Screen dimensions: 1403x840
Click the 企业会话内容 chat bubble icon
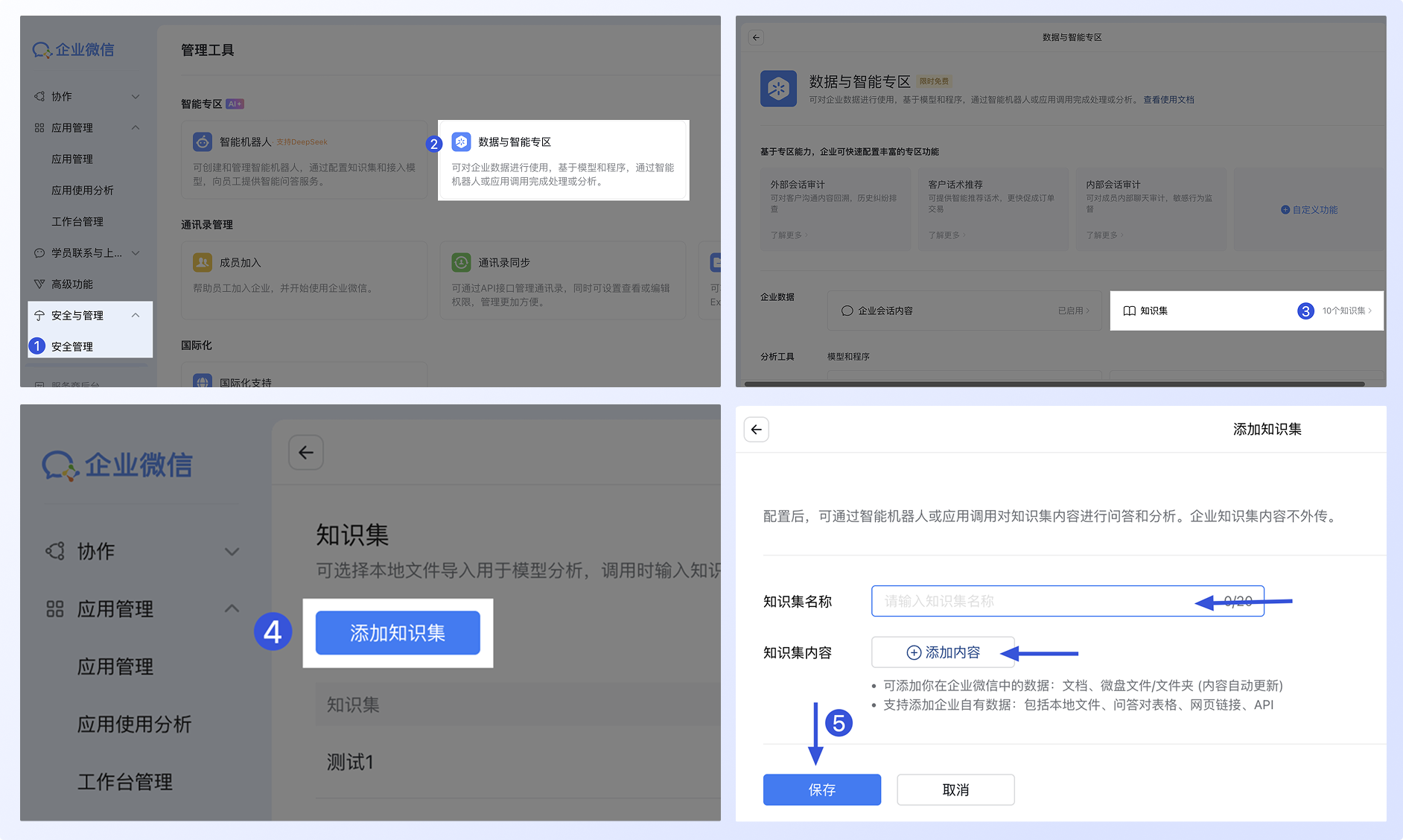click(847, 311)
